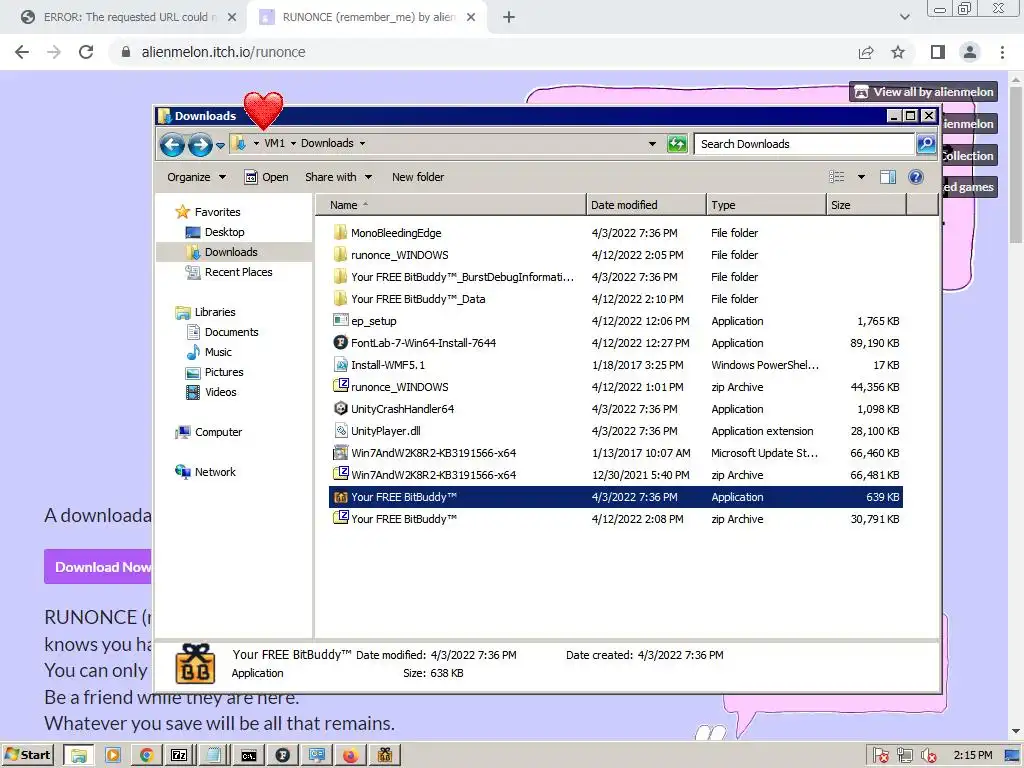
Task: Click the Chrome back navigation arrow
Action: pos(22,52)
